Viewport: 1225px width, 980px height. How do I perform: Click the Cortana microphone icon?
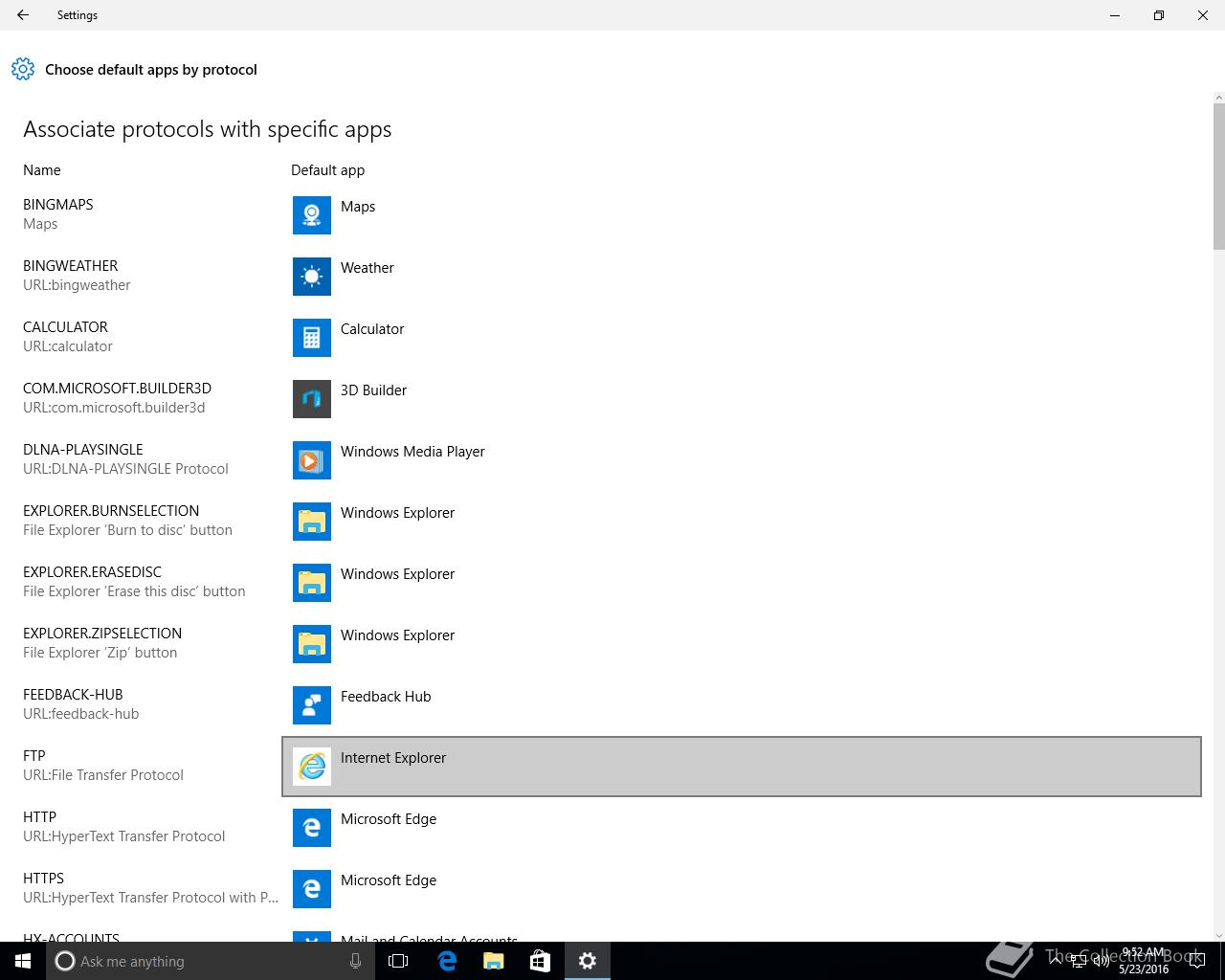pos(355,961)
